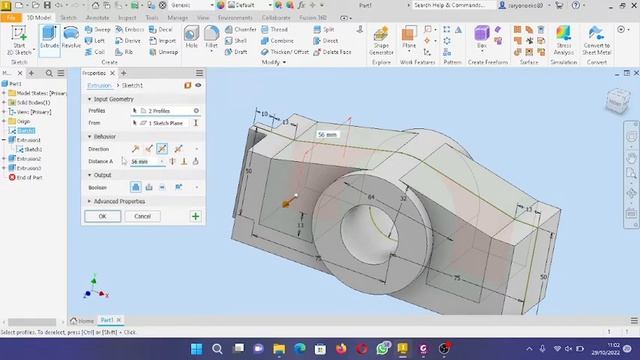Open the File menu

tap(11, 18)
